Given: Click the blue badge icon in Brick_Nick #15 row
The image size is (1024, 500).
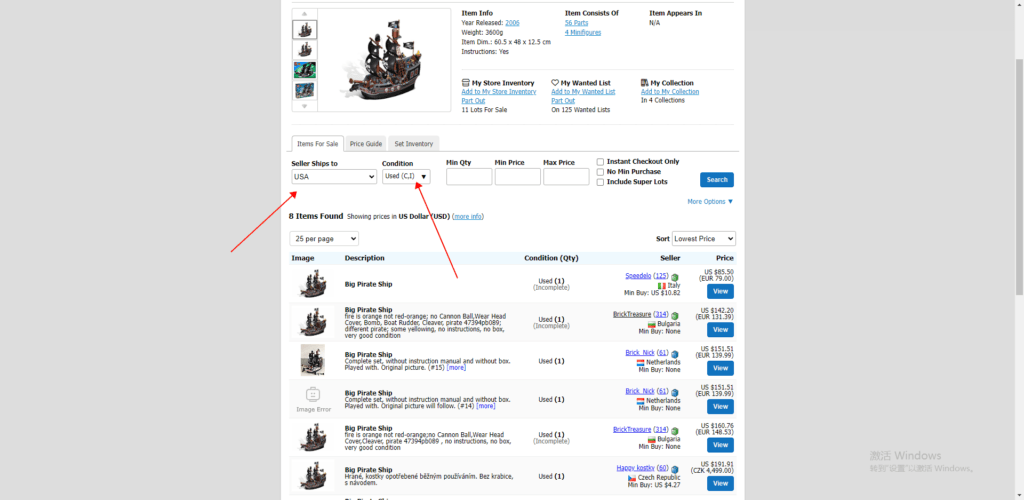Looking at the screenshot, I should pos(675,354).
